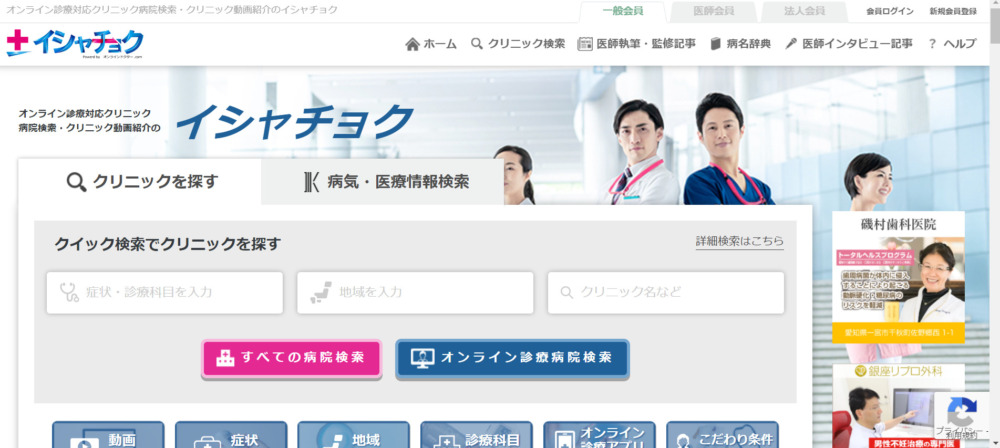Click the magnifier icon in クリニック名 field
This screenshot has height=448, width=1000.
point(566,293)
